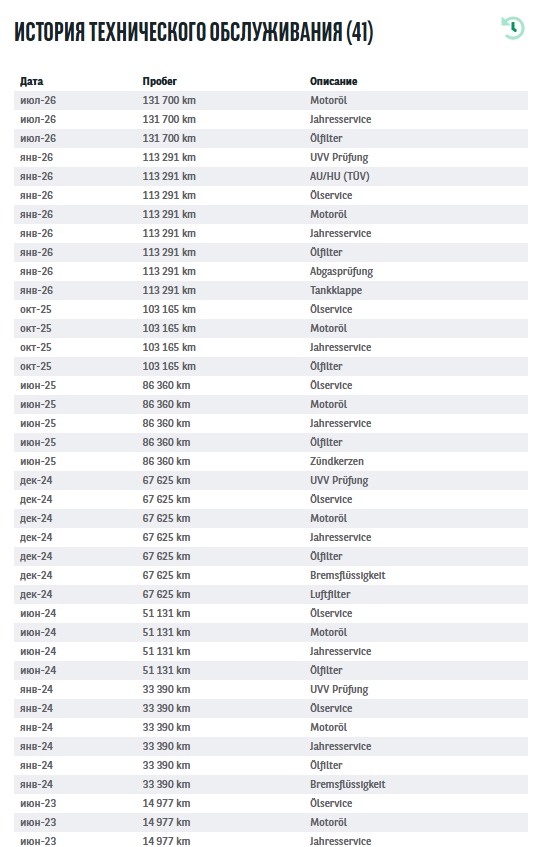
Task: Select the Описание column header
Action: point(333,82)
